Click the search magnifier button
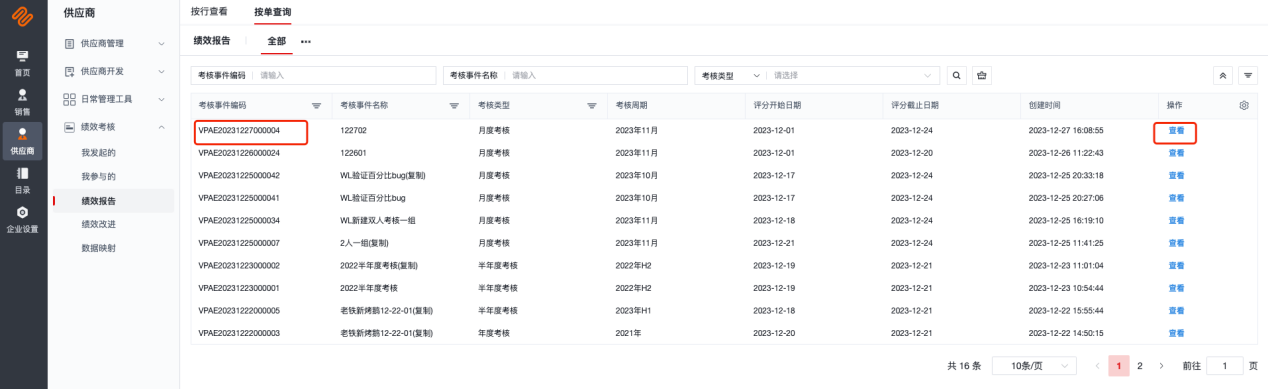The height and width of the screenshot is (389, 1268). (x=957, y=75)
